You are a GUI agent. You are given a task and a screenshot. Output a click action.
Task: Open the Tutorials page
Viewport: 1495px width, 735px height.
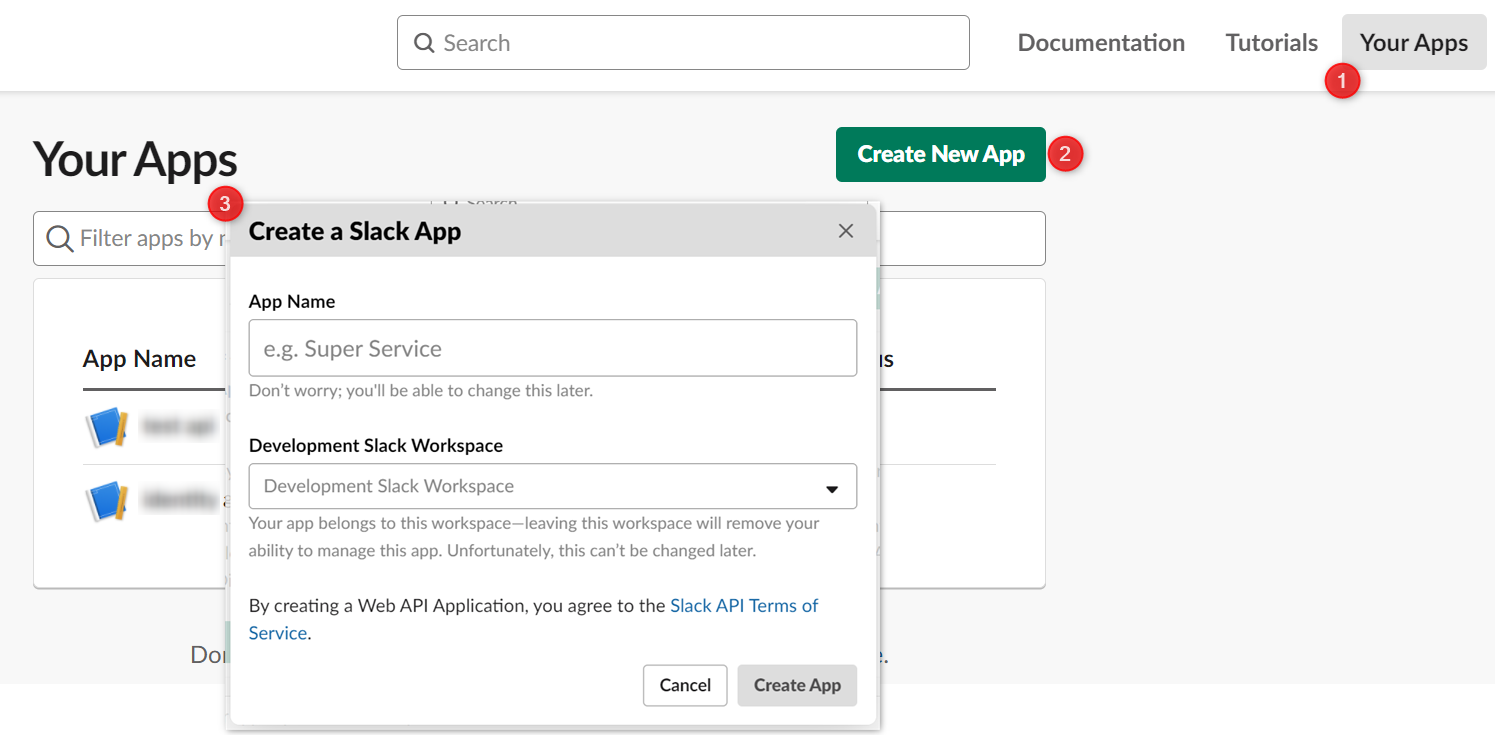[x=1272, y=43]
